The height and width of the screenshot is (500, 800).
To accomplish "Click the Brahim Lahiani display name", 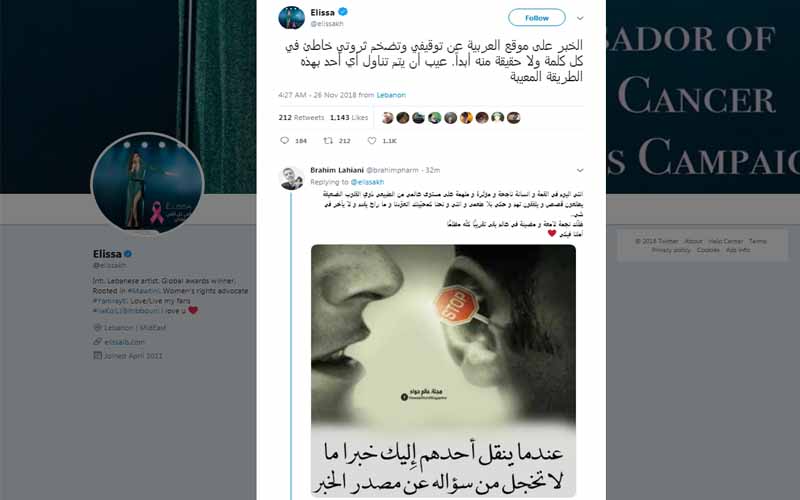I will pos(337,170).
